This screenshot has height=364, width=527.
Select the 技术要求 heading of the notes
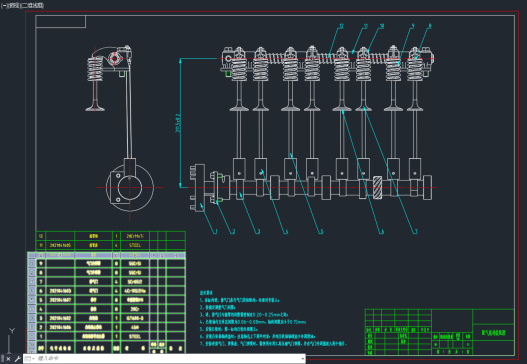coord(206,293)
